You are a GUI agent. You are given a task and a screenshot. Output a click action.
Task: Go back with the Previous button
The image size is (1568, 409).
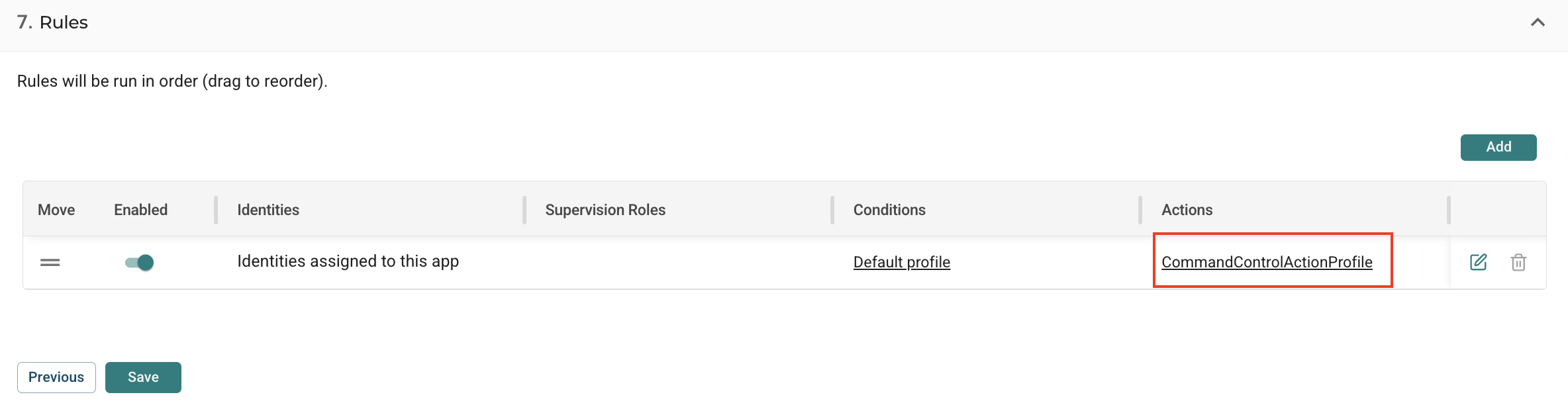[56, 377]
